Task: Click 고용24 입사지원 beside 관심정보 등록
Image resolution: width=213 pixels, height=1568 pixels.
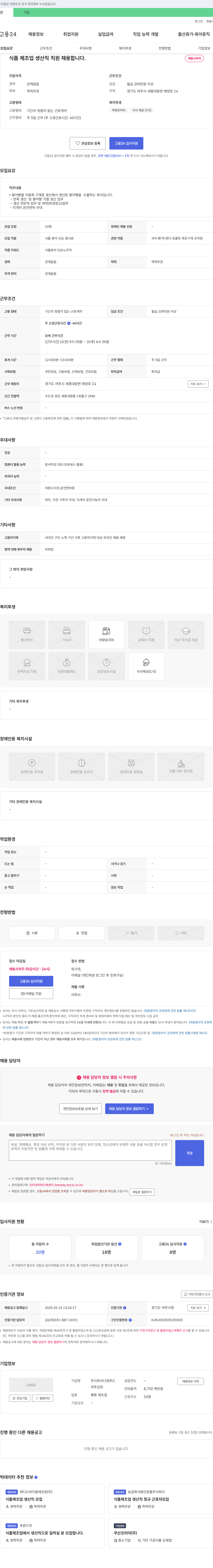Action: point(127,143)
